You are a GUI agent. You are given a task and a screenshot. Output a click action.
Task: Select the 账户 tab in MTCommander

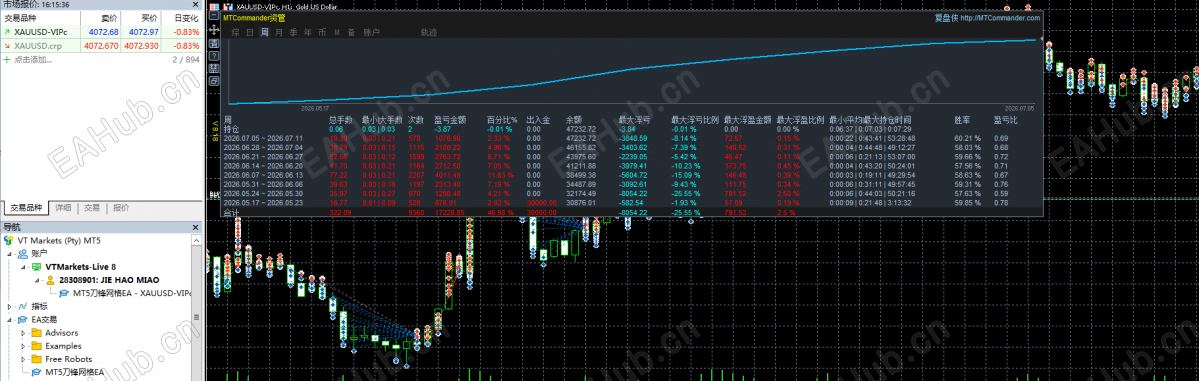click(x=371, y=32)
